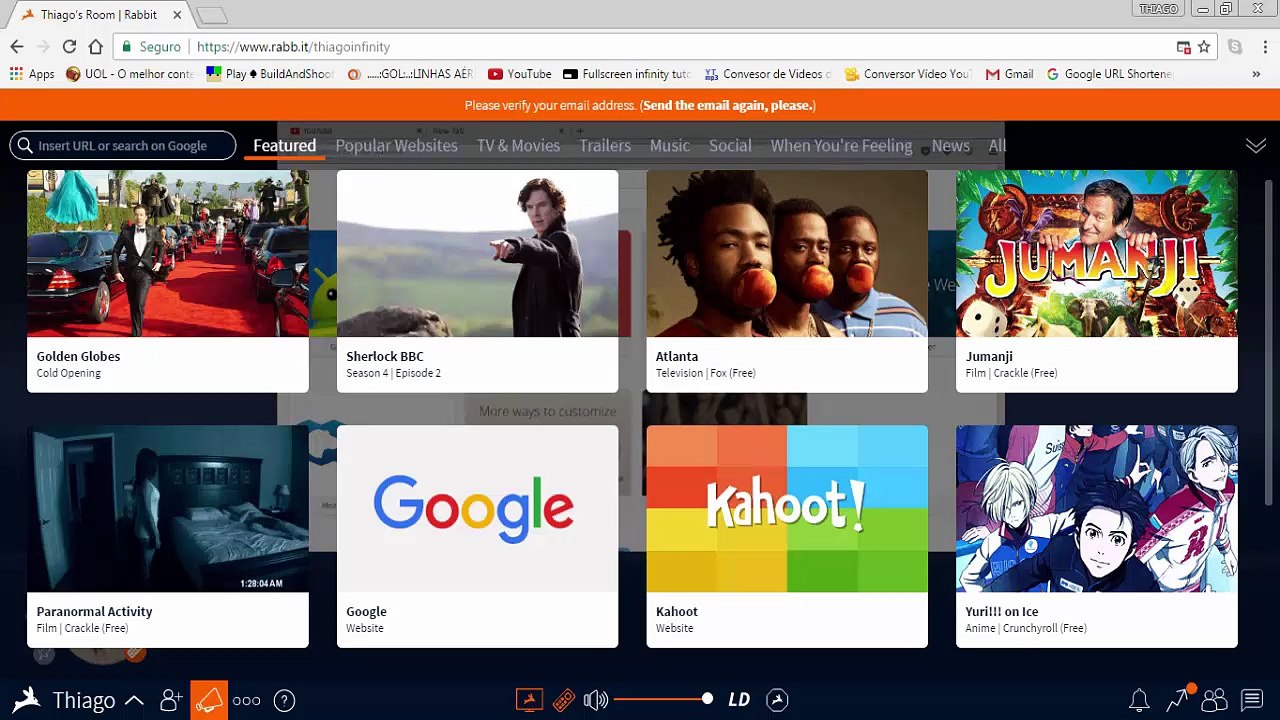1280x720 pixels.
Task: Open the UOL bookmark
Action: 130,74
